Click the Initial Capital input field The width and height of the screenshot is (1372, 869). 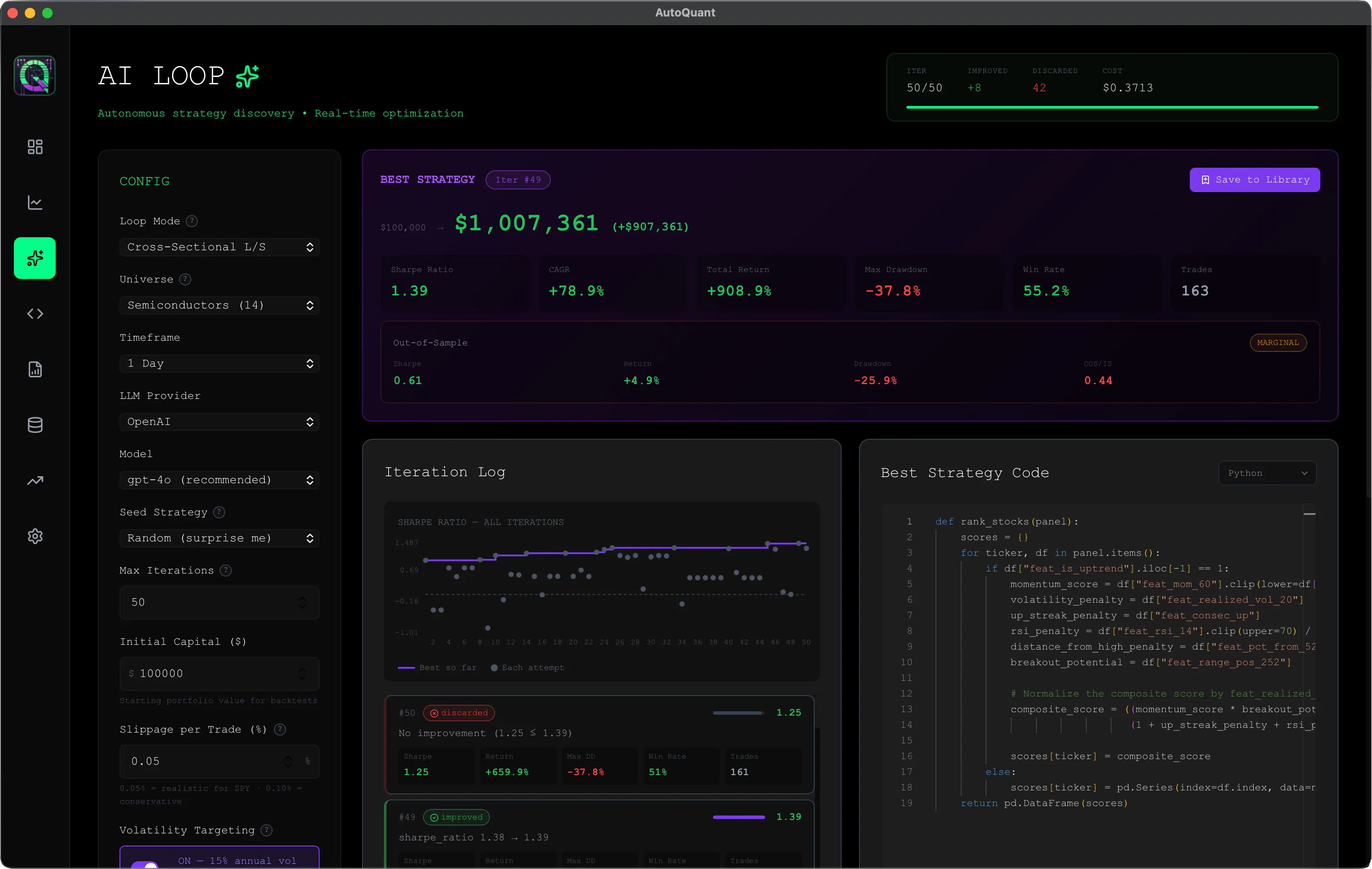[220, 673]
